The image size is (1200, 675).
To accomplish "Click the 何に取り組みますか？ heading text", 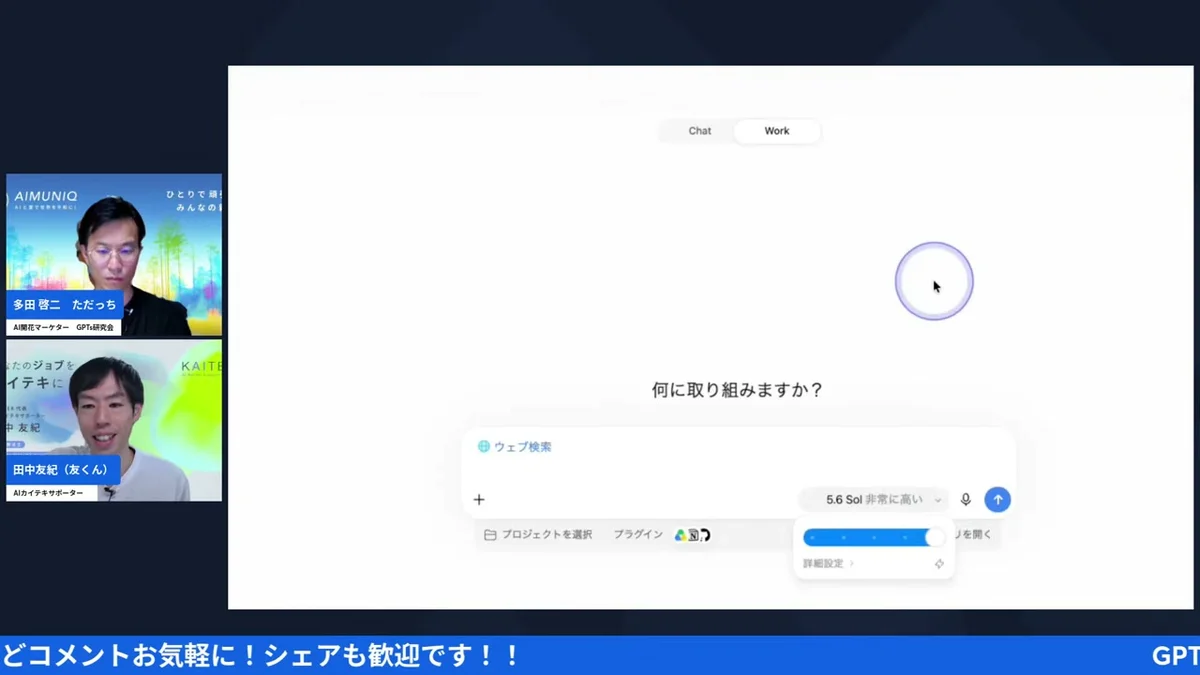I will [737, 390].
